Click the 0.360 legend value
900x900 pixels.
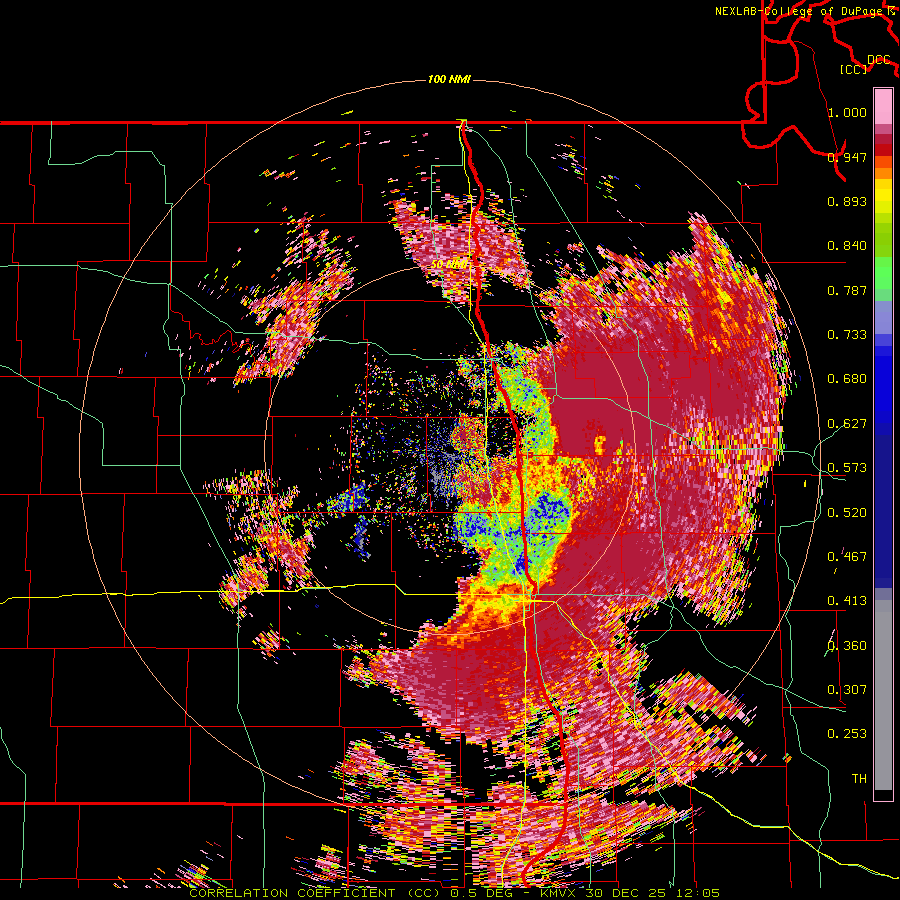tap(847, 646)
